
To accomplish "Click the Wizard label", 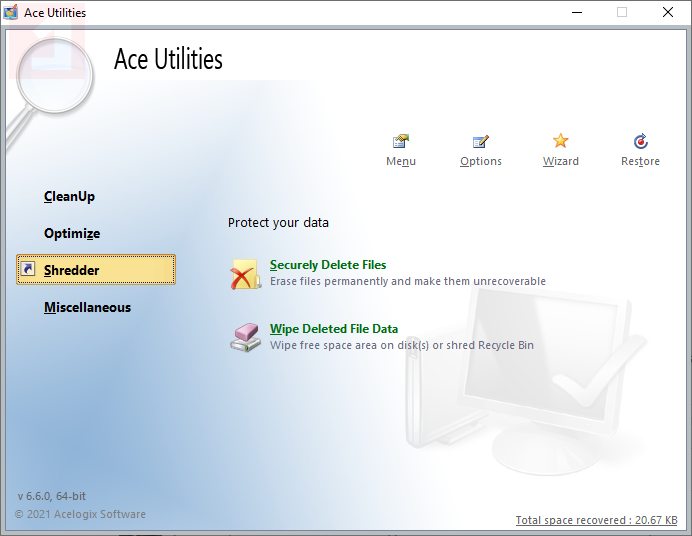I will [560, 161].
